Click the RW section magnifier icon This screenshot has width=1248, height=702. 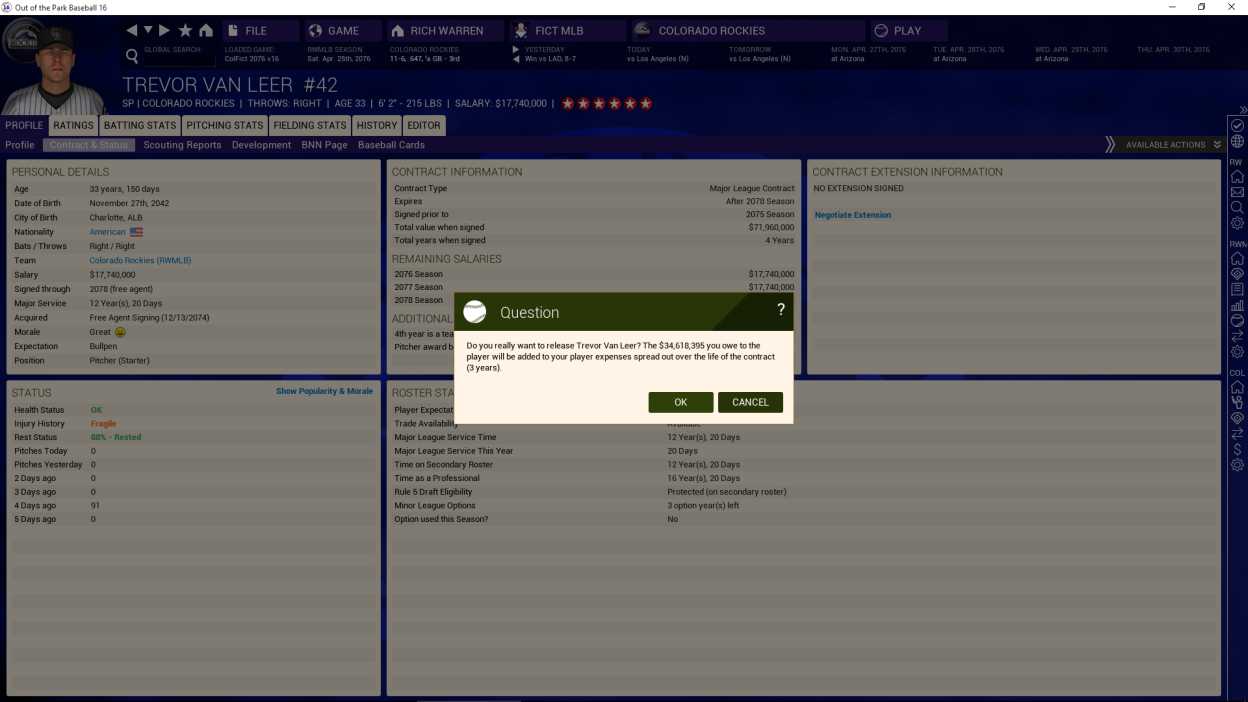(1237, 208)
